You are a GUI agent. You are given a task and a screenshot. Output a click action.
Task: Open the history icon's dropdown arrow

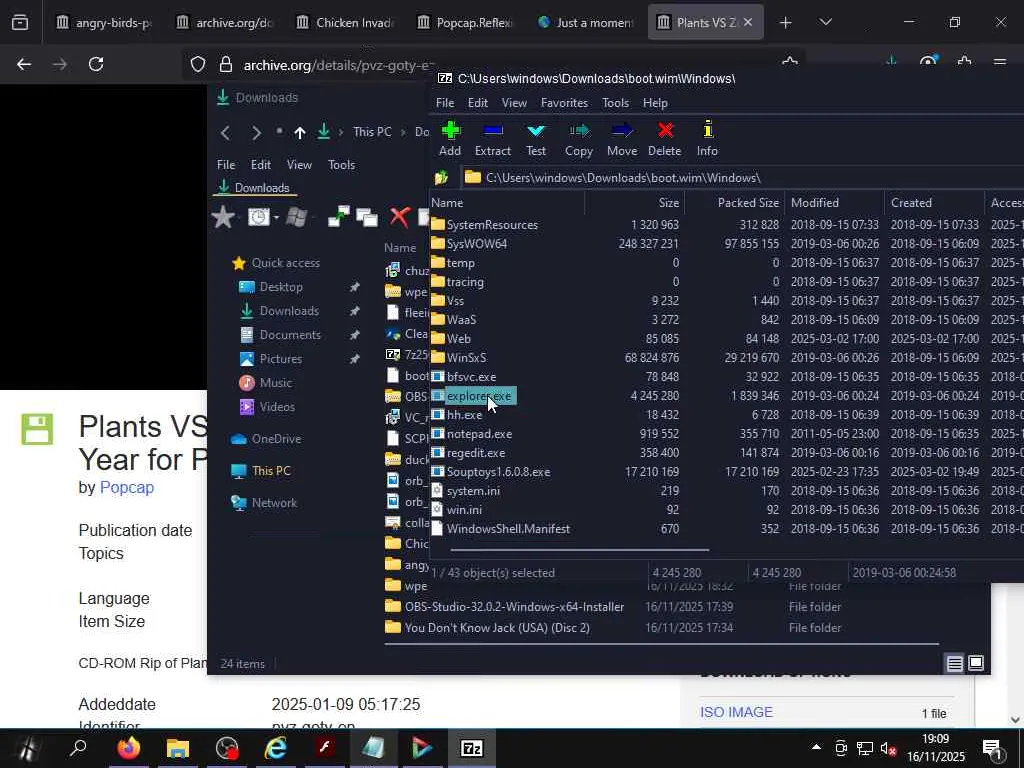click(276, 217)
